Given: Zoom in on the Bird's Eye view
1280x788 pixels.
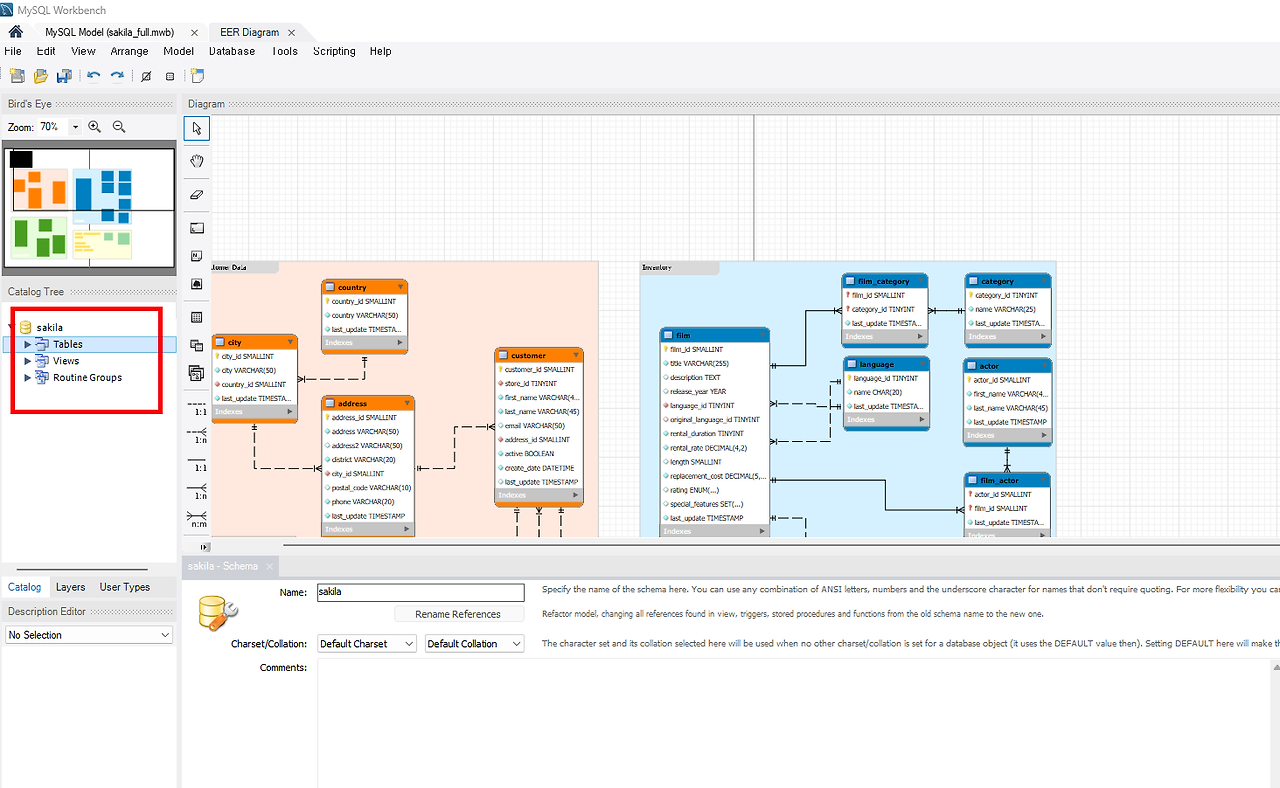Looking at the screenshot, I should pos(95,127).
